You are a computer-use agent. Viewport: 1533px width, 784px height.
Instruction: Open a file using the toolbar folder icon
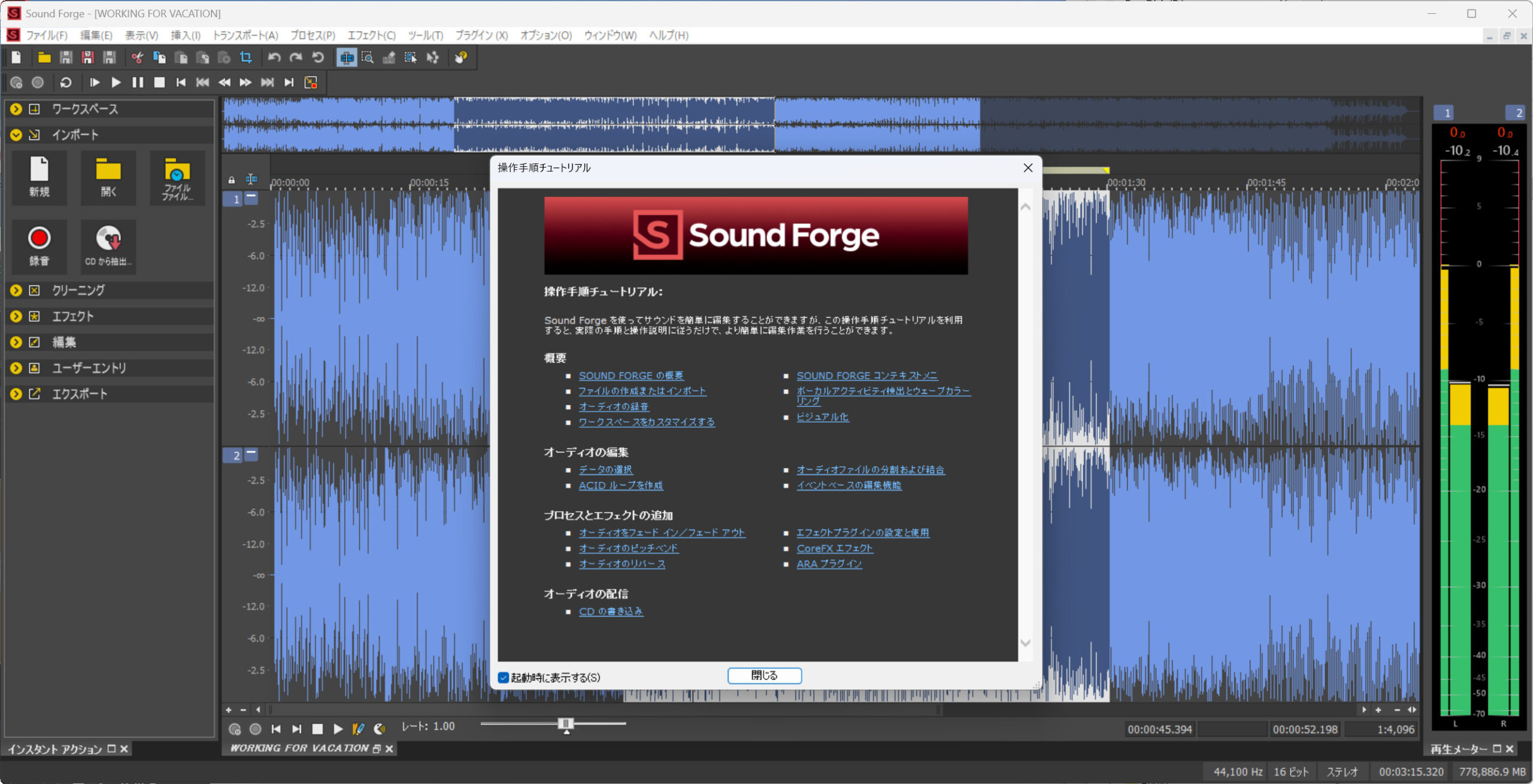click(44, 57)
